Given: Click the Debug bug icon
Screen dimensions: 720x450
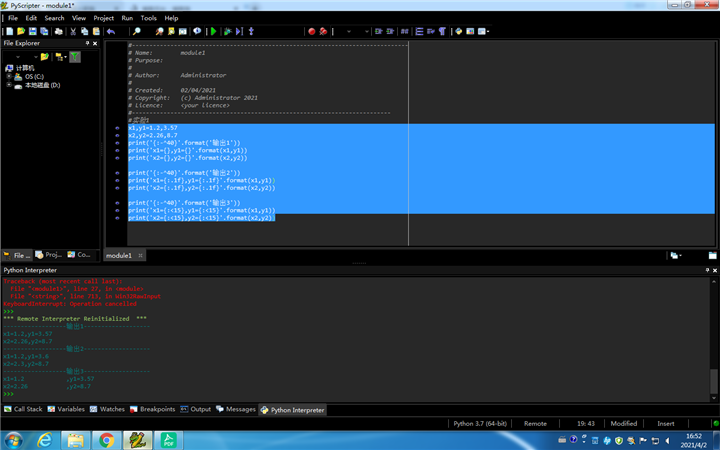Looking at the screenshot, I should coord(227,31).
